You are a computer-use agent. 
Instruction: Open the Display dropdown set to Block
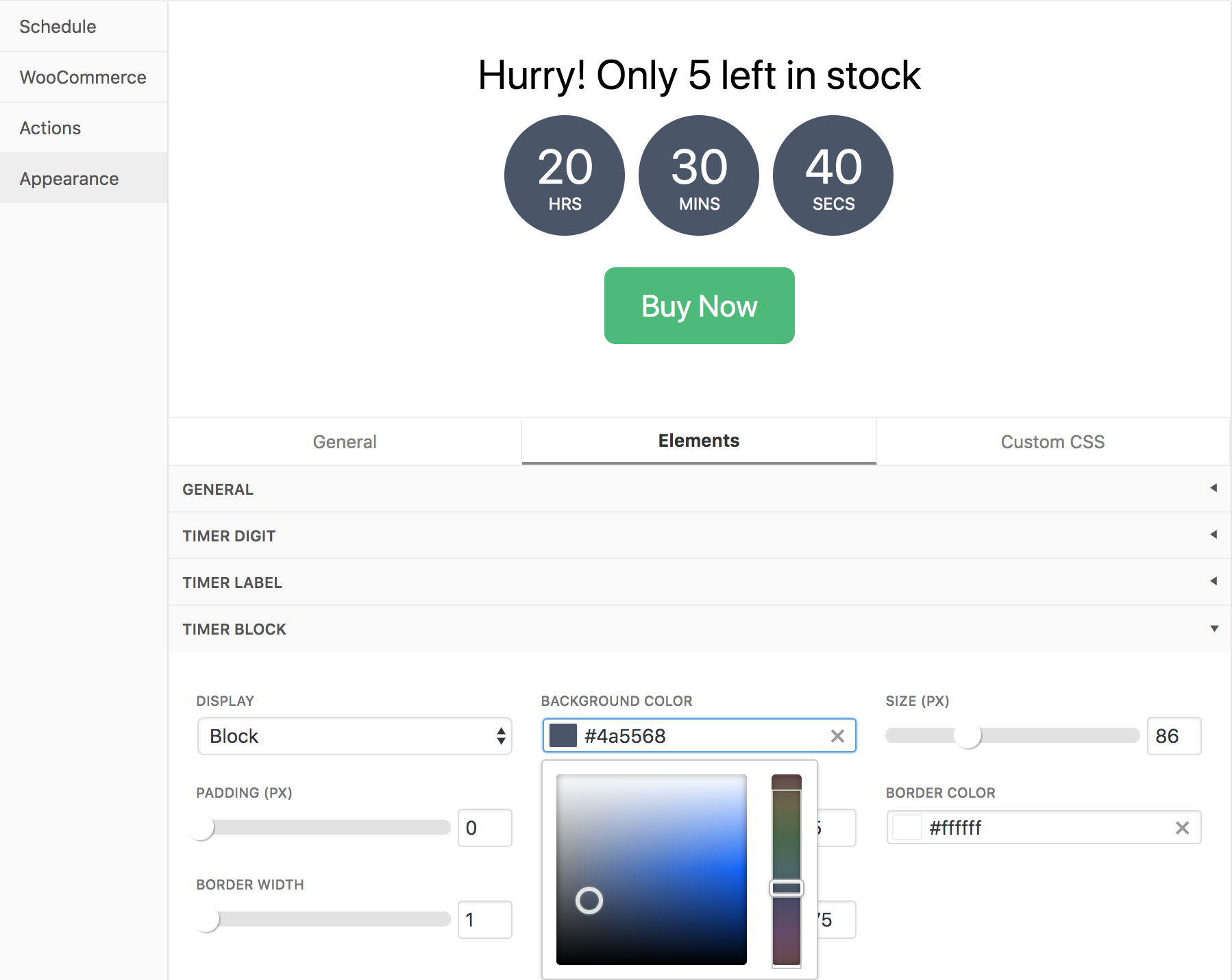coord(354,736)
